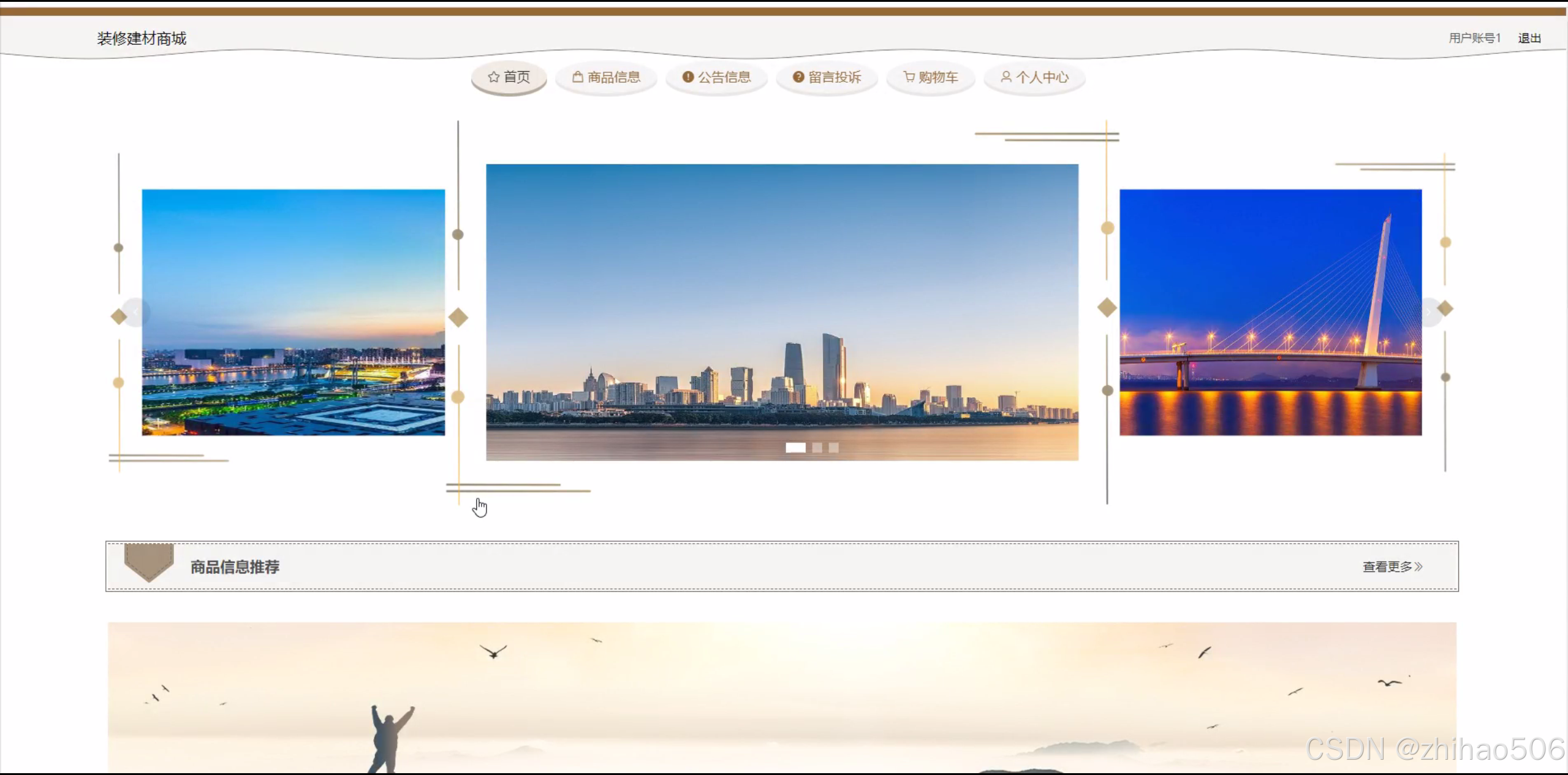Click the carousel next arrow
1568x775 pixels.
tap(1428, 313)
